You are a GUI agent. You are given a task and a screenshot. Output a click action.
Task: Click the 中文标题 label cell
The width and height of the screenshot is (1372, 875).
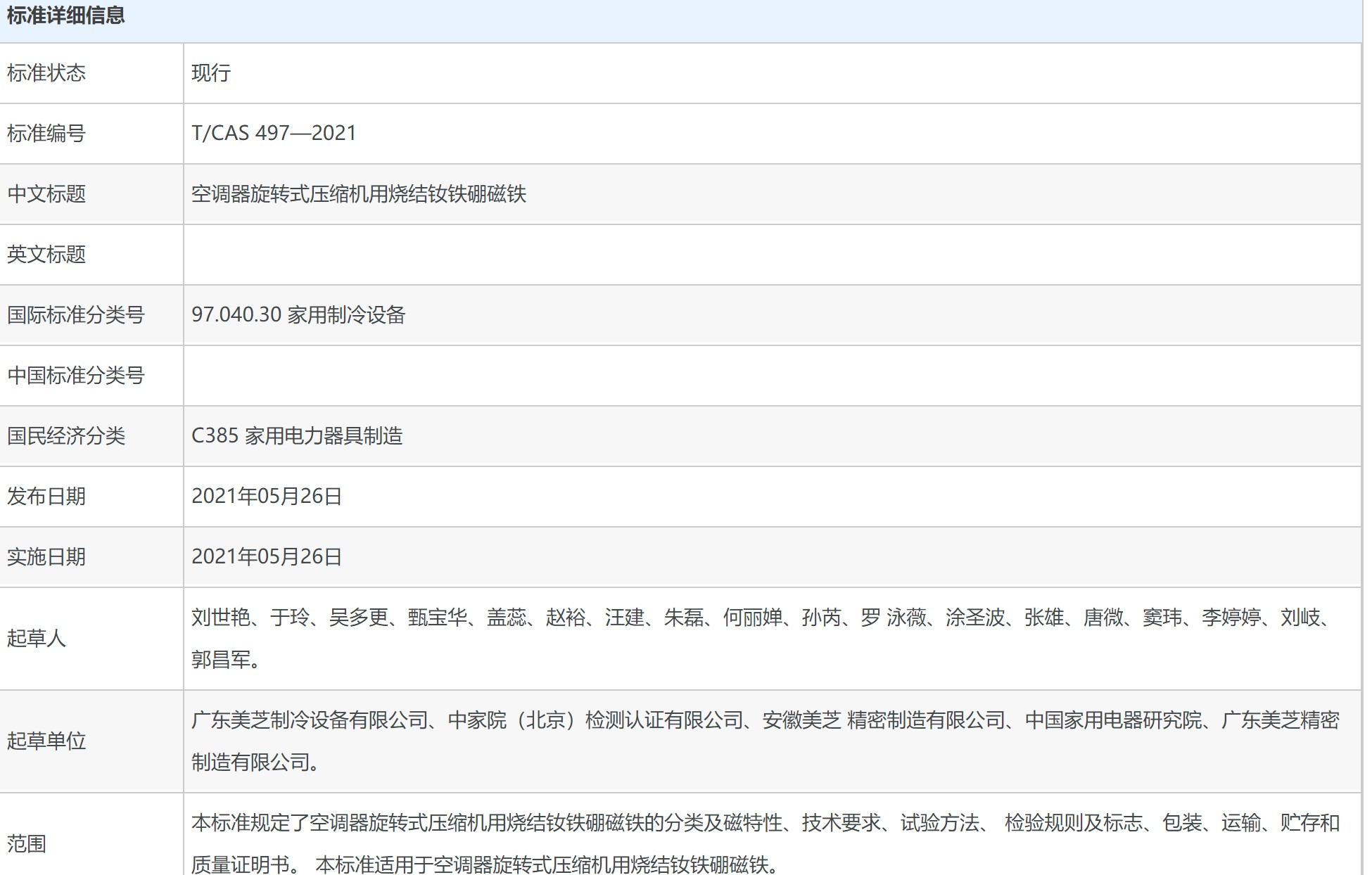[46, 194]
